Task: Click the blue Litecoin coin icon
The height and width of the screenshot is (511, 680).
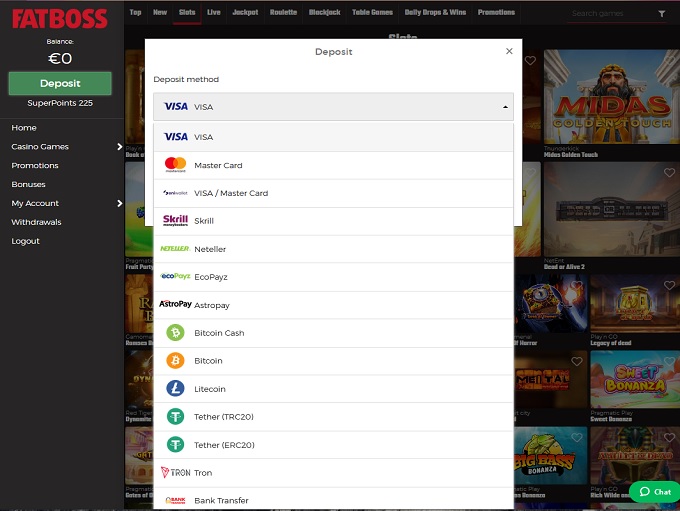Action: (x=175, y=389)
